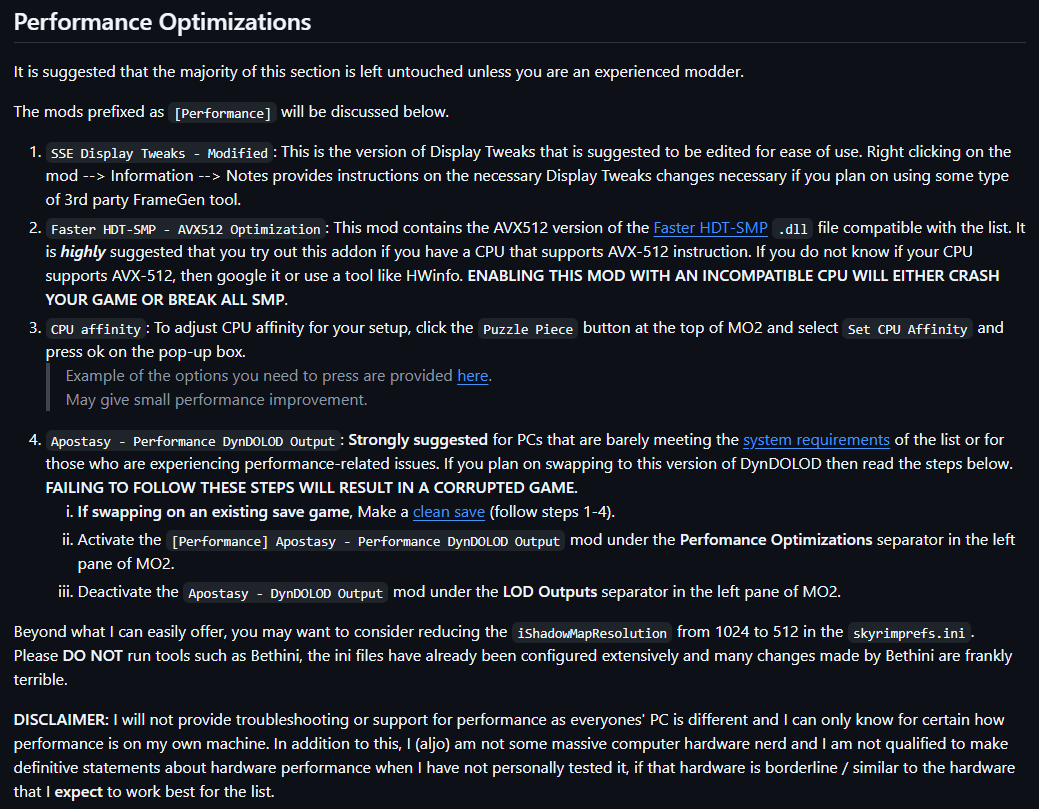
Task: Click the iShadowMapResolution setting name
Action: (x=592, y=633)
